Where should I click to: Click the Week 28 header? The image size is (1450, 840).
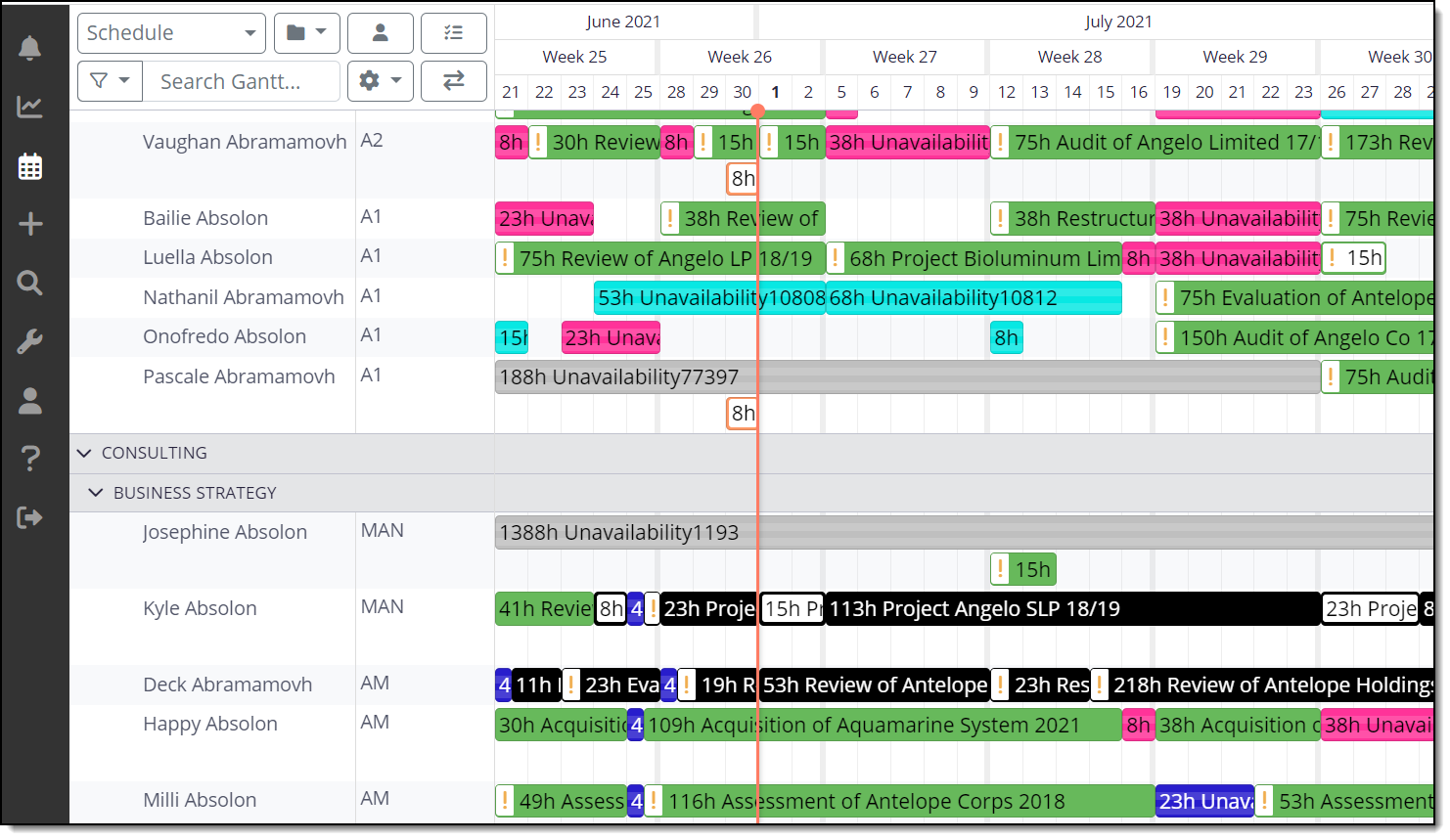pyautogui.click(x=1069, y=57)
